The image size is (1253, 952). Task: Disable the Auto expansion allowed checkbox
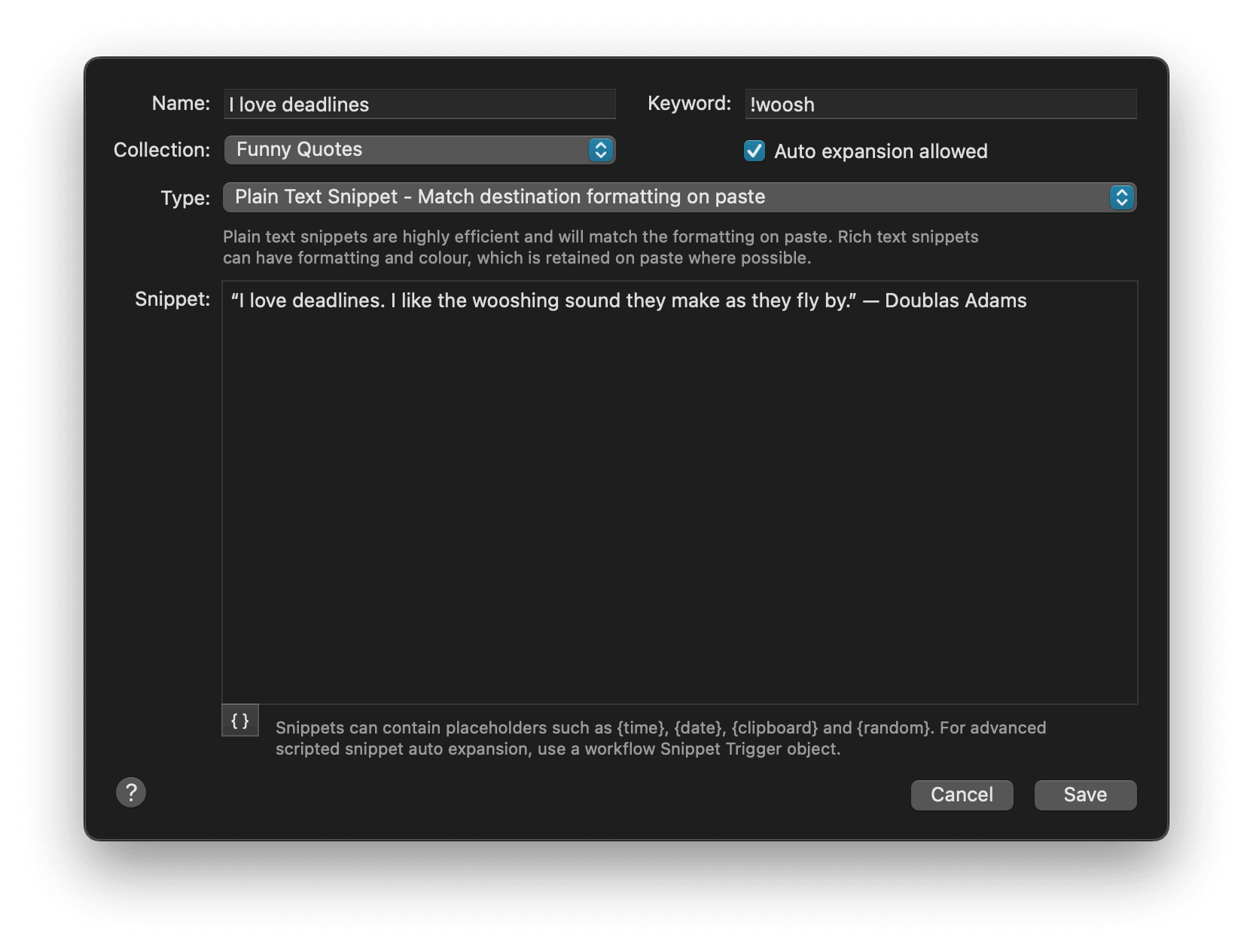click(x=755, y=151)
